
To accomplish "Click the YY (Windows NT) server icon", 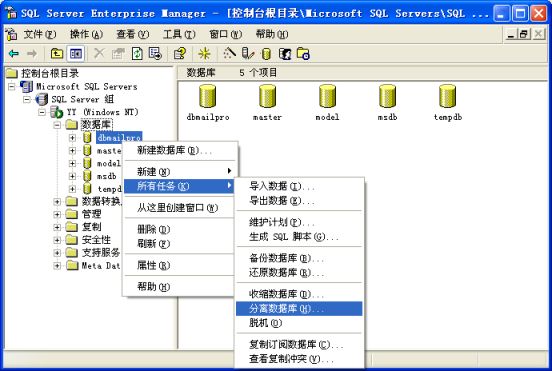I will tap(57, 112).
